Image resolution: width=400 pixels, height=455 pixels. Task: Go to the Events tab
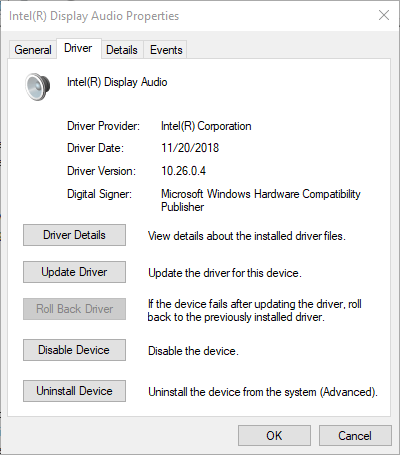pyautogui.click(x=166, y=50)
